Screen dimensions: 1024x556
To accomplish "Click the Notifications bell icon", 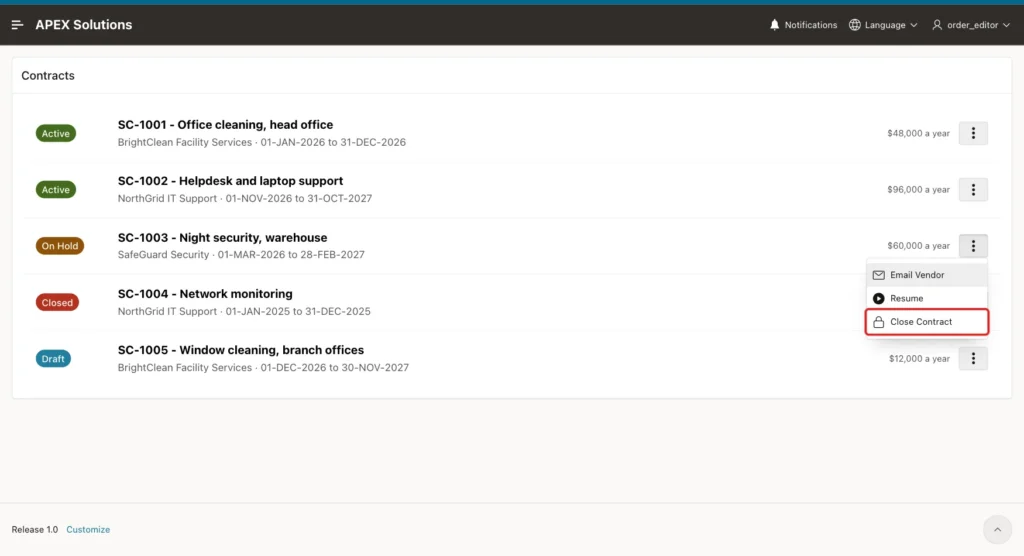I will (775, 25).
